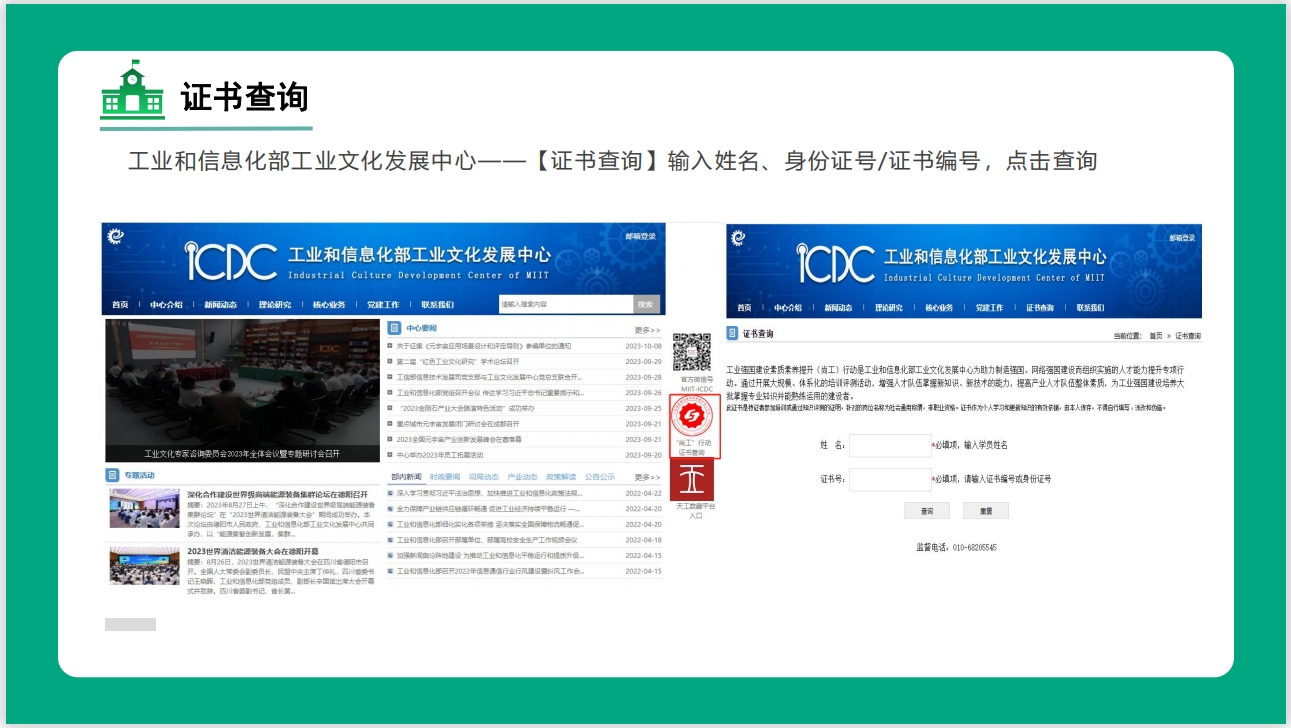The width and height of the screenshot is (1291, 728).
Task: Click 邮箱登录 on the homepage banner
Action: click(641, 237)
